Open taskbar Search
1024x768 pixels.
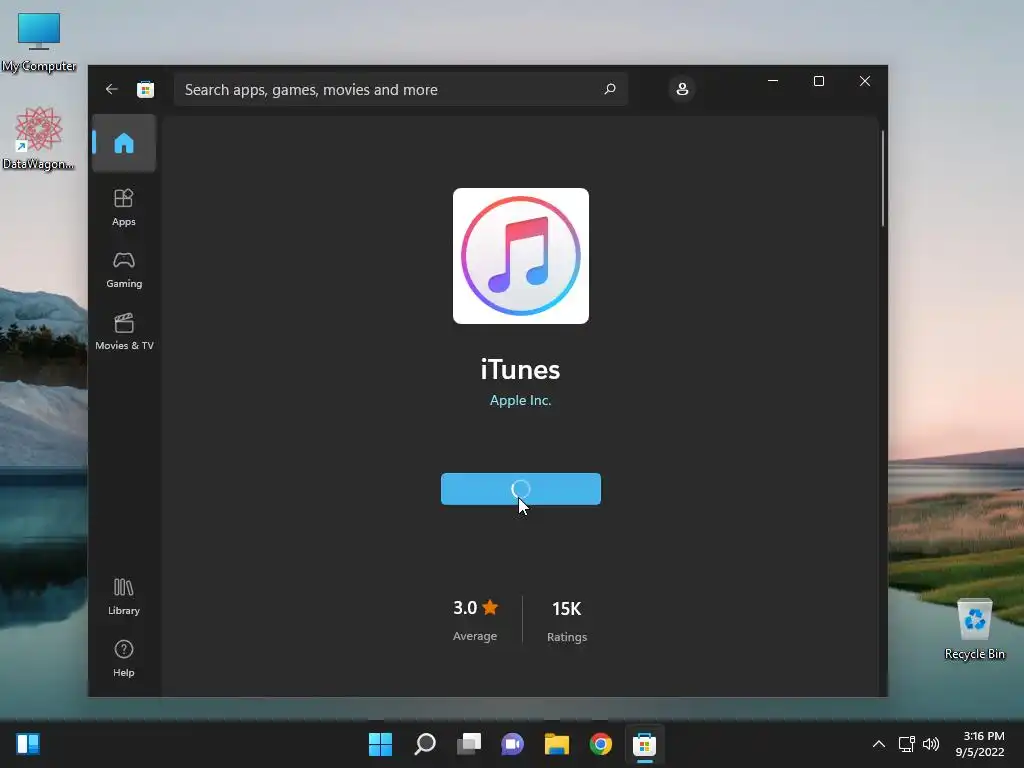[424, 744]
